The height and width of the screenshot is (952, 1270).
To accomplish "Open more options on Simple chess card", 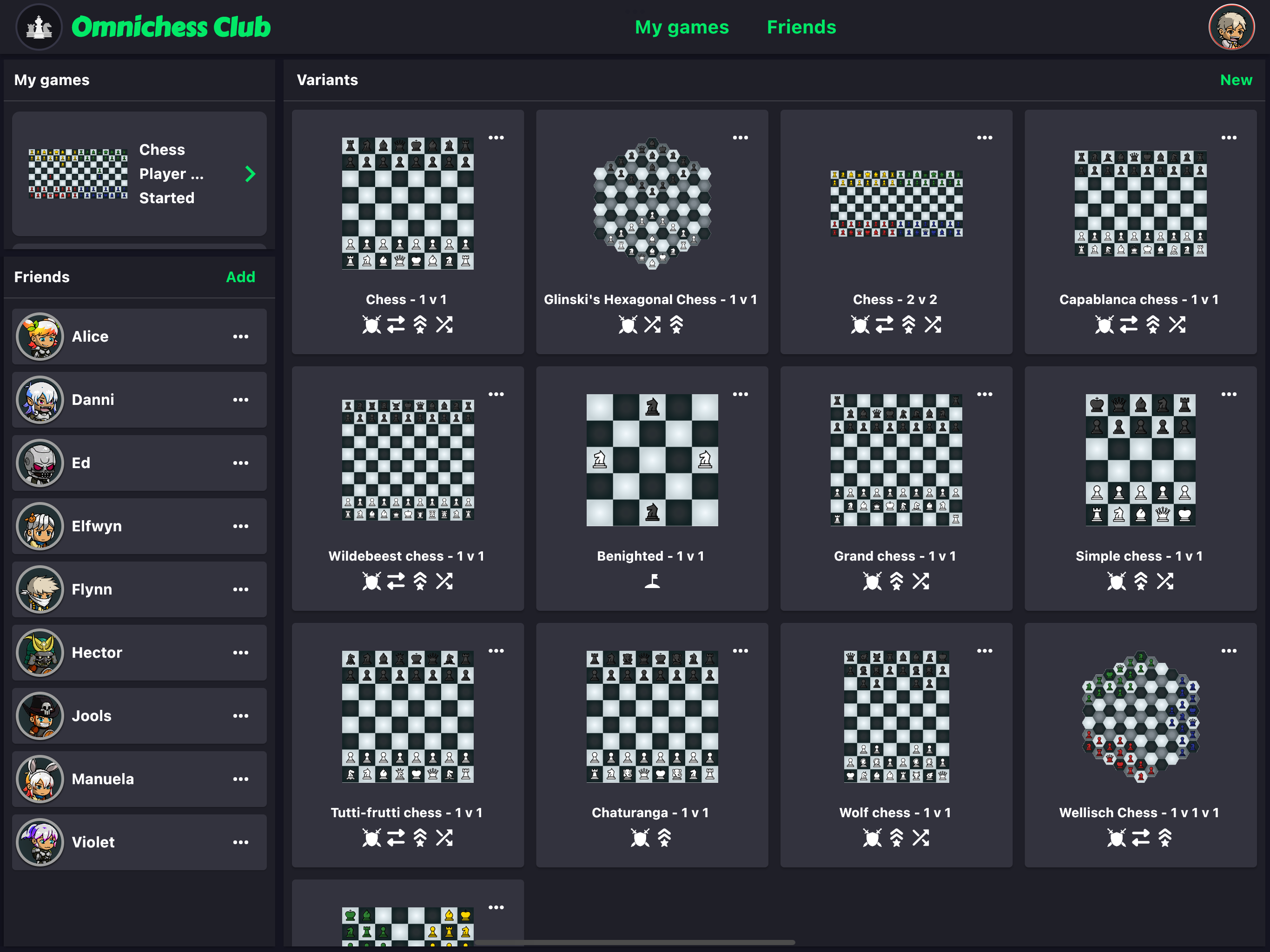I will pyautogui.click(x=1229, y=394).
